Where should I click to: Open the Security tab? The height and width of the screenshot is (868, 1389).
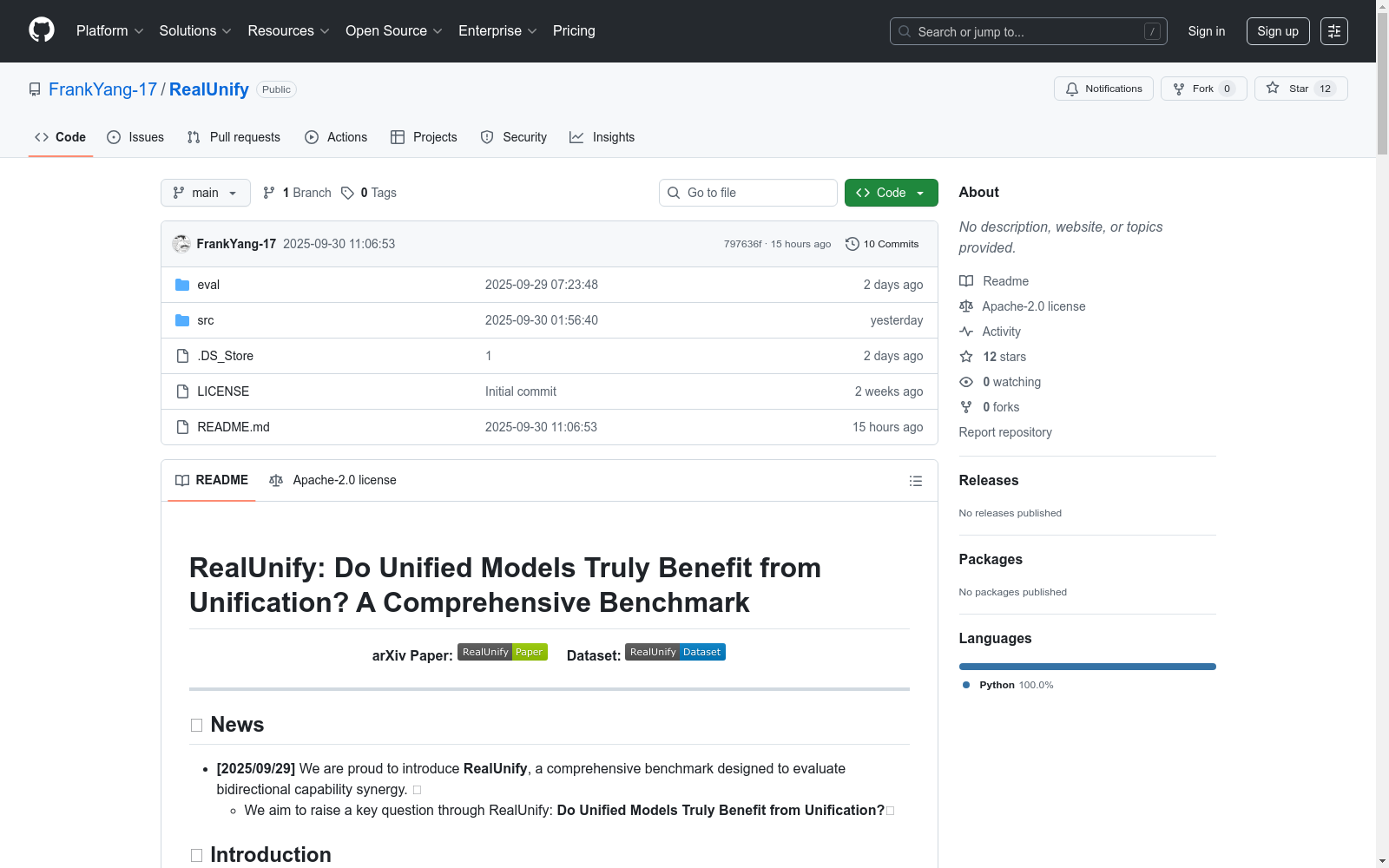pos(514,137)
